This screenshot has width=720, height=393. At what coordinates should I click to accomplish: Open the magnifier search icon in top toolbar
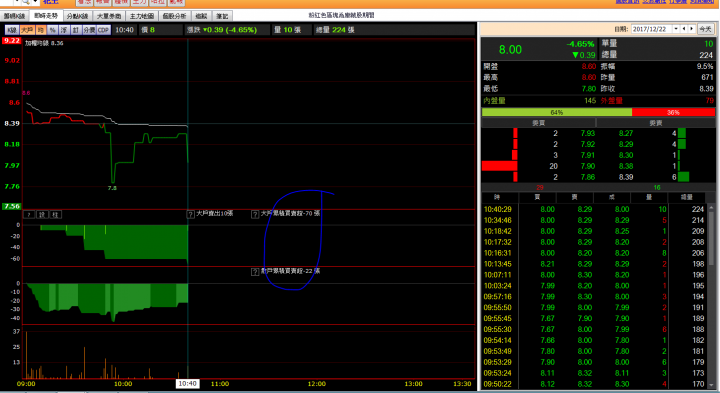point(26,2)
